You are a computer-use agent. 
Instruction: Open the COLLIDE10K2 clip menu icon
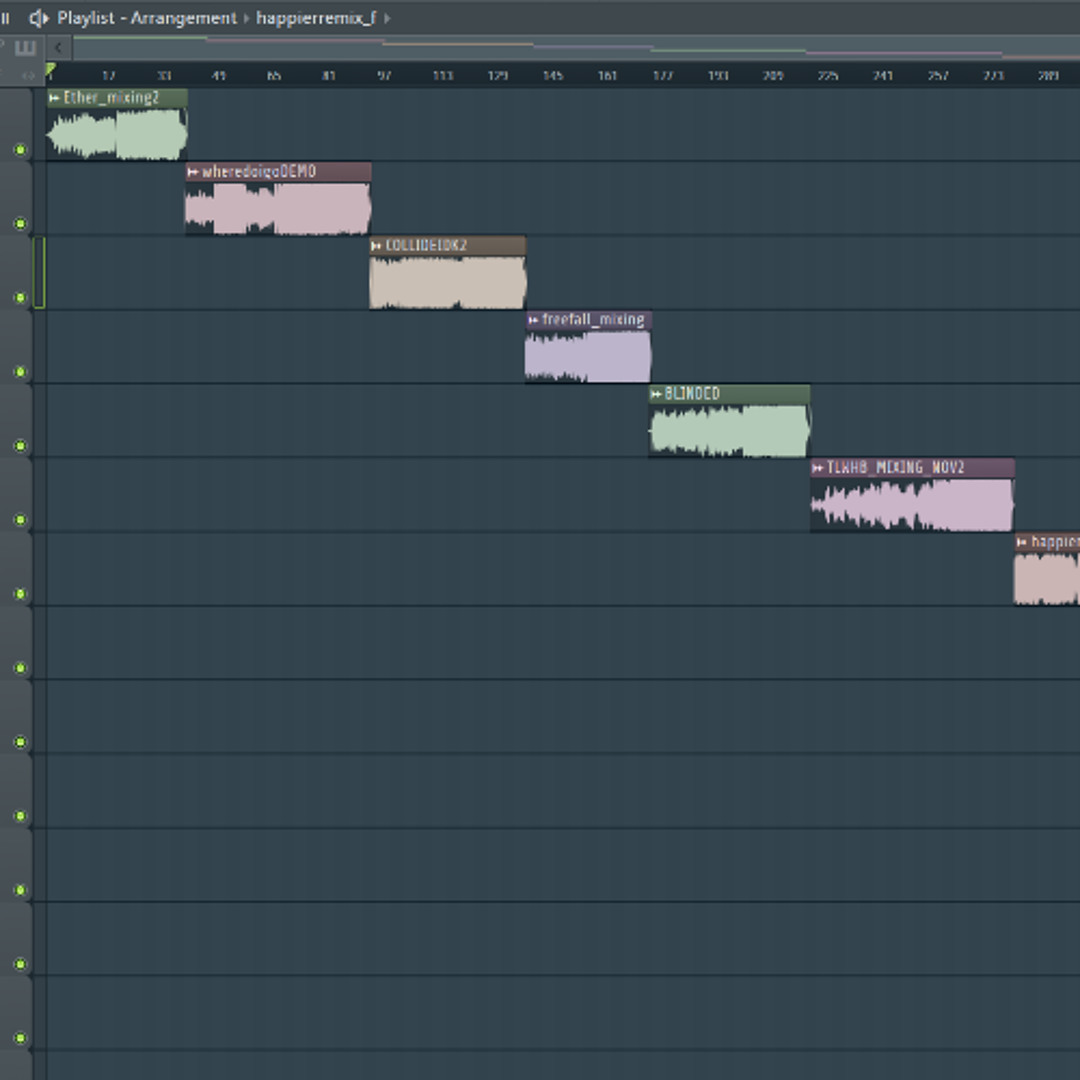click(x=376, y=246)
